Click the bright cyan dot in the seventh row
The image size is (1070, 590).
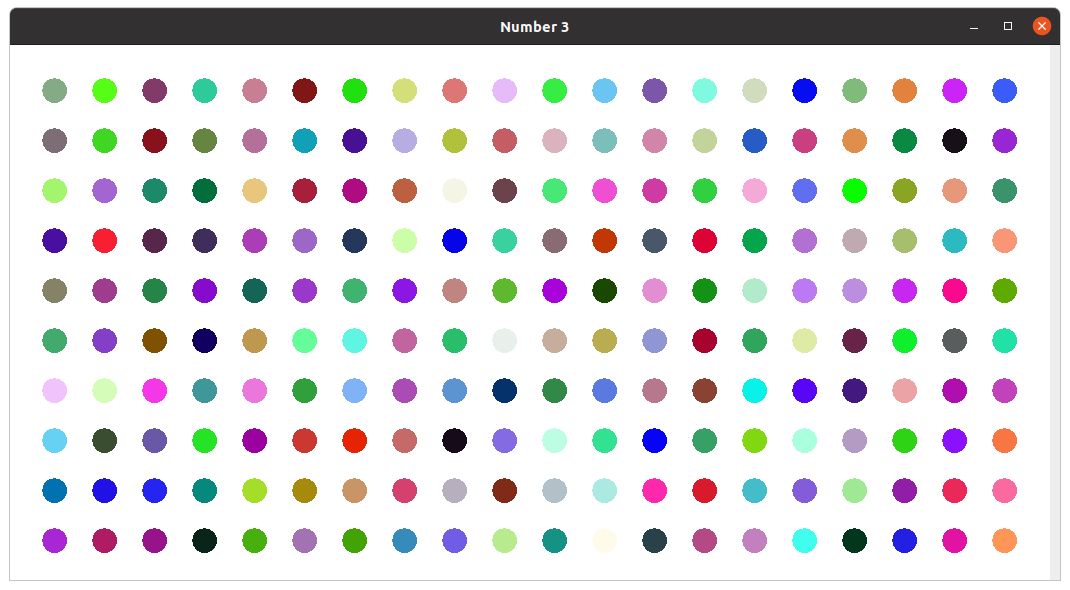click(x=754, y=391)
